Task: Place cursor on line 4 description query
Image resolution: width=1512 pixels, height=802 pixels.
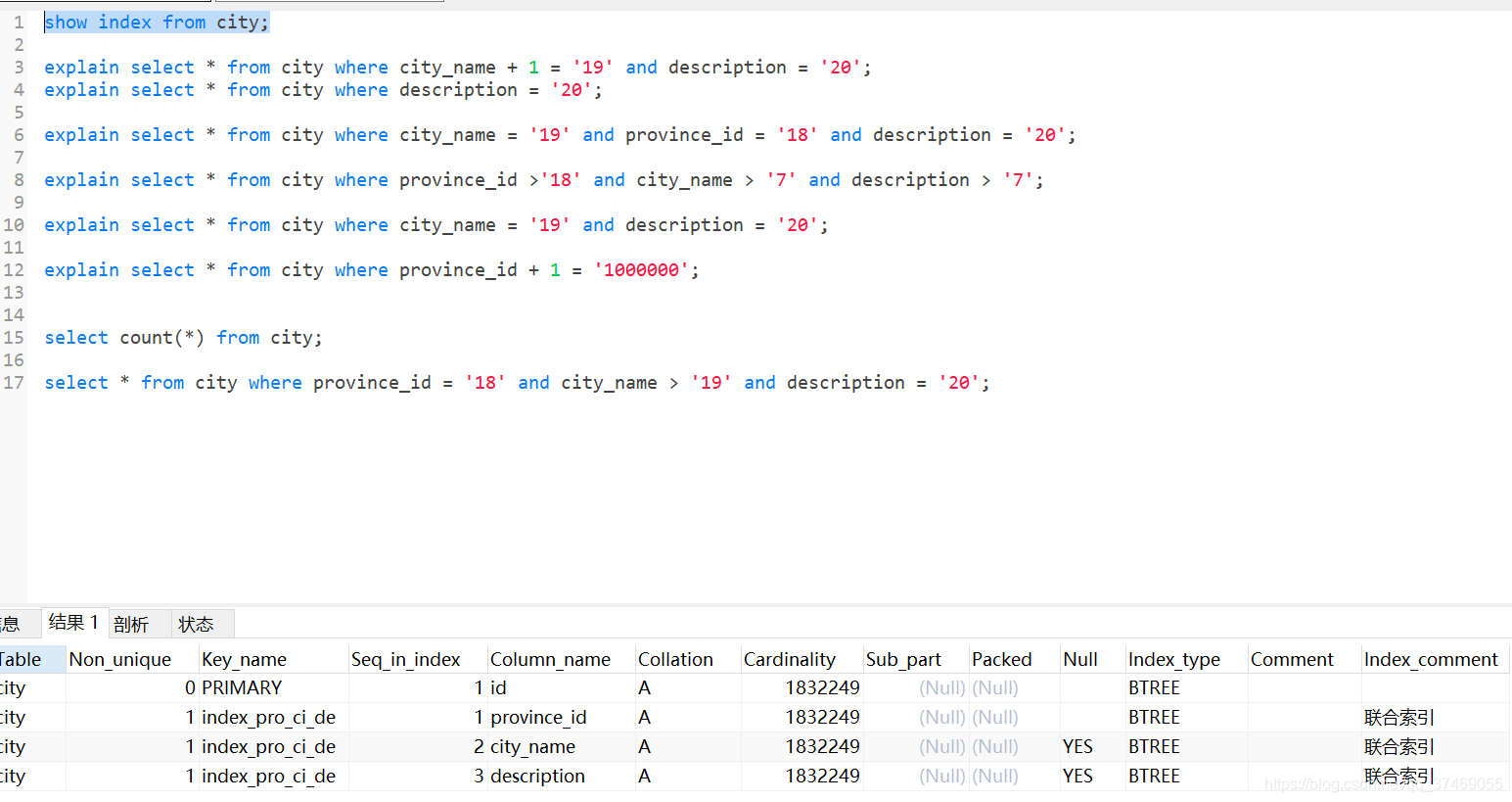Action: coord(323,89)
